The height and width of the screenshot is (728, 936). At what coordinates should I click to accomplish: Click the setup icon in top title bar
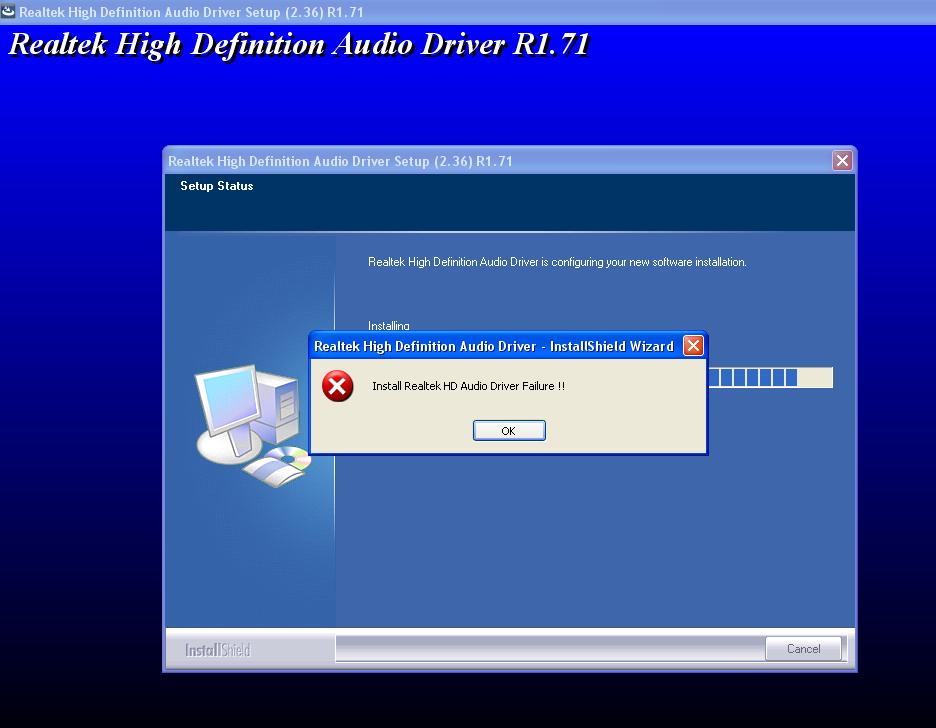point(8,11)
